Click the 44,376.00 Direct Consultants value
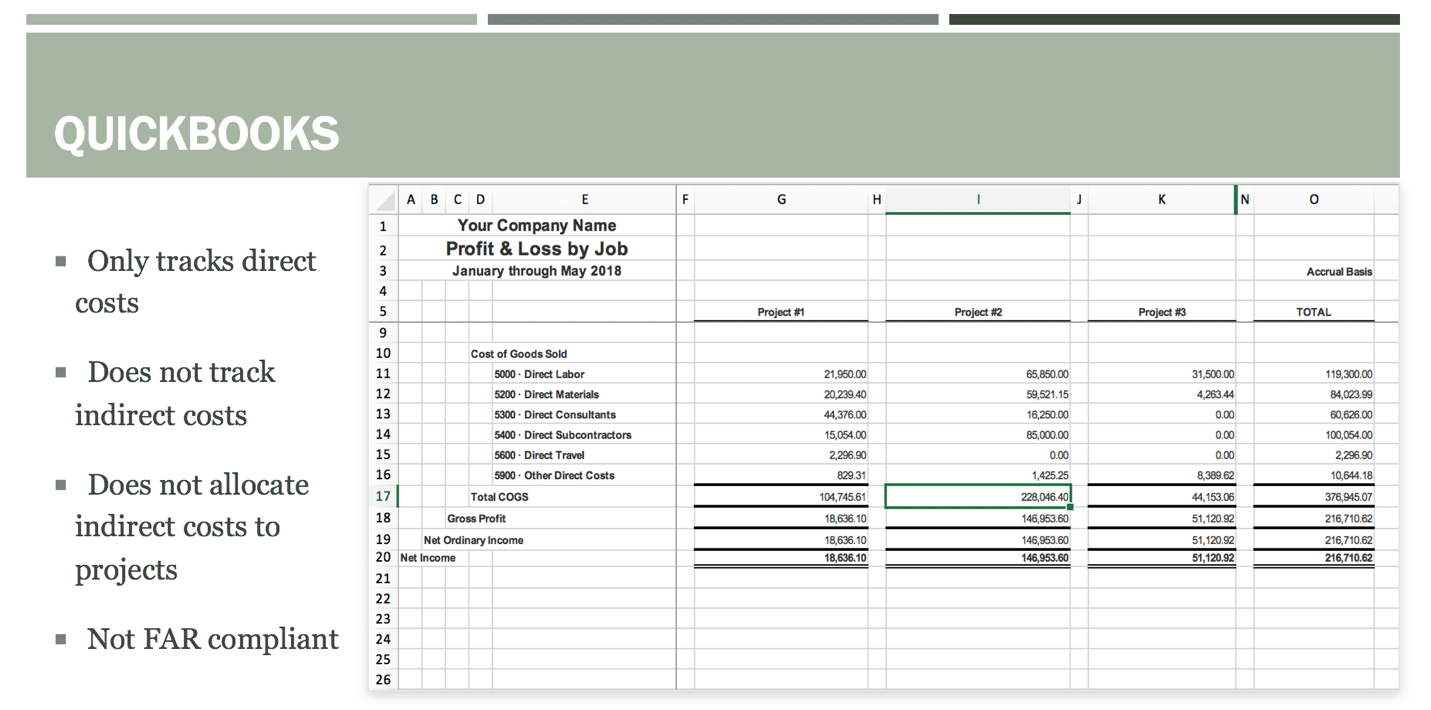 pyautogui.click(x=845, y=414)
